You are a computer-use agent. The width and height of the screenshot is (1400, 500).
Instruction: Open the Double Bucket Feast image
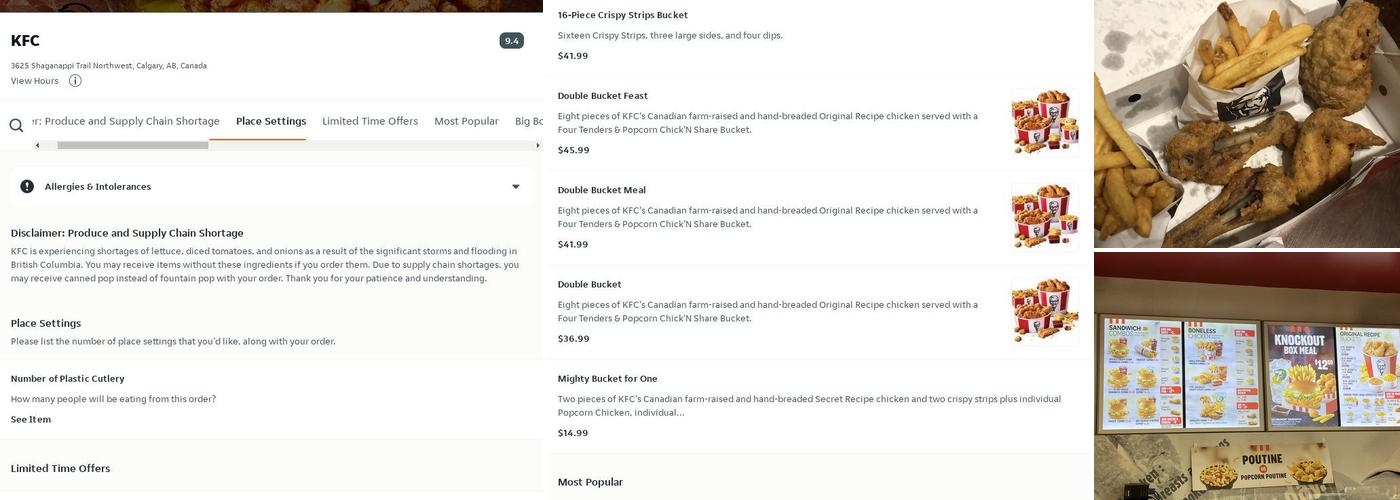1044,123
